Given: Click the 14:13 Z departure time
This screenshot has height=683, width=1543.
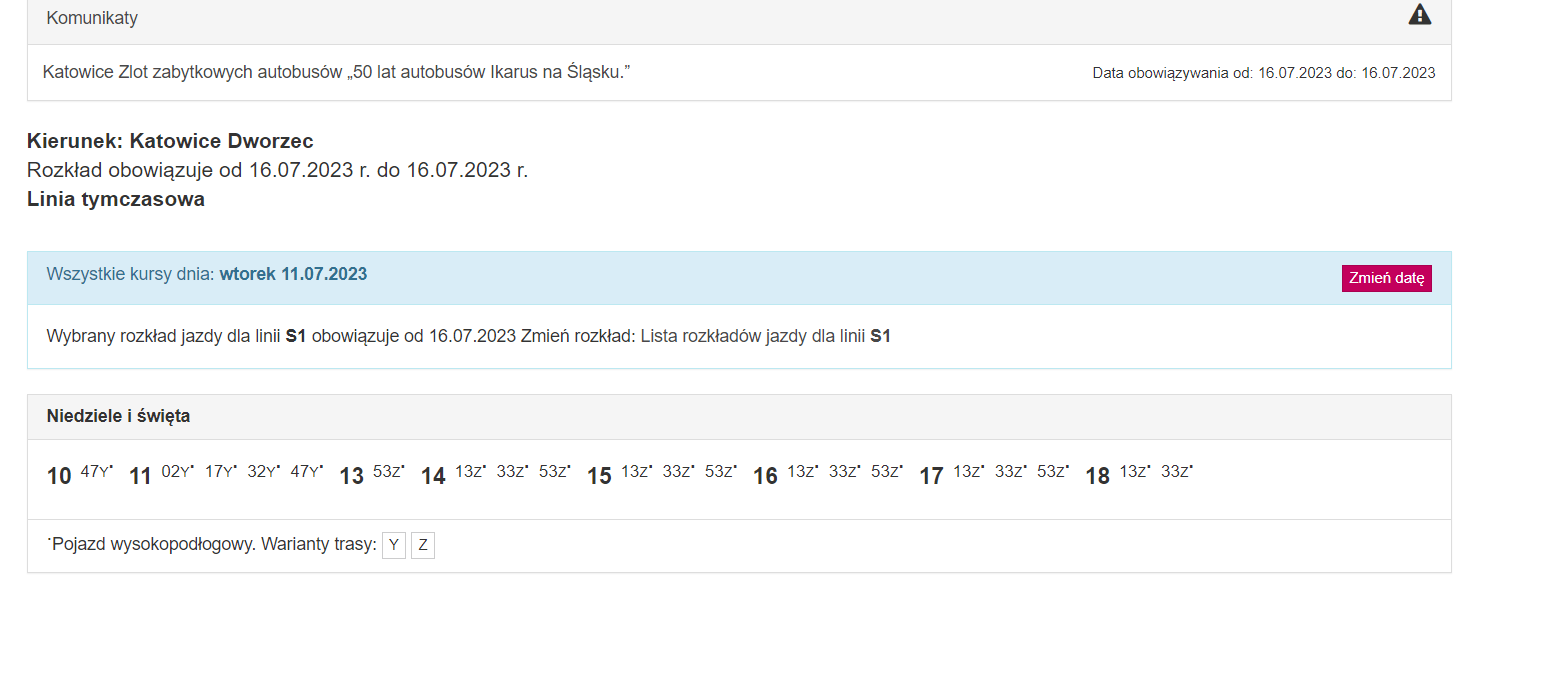Looking at the screenshot, I should (x=470, y=472).
